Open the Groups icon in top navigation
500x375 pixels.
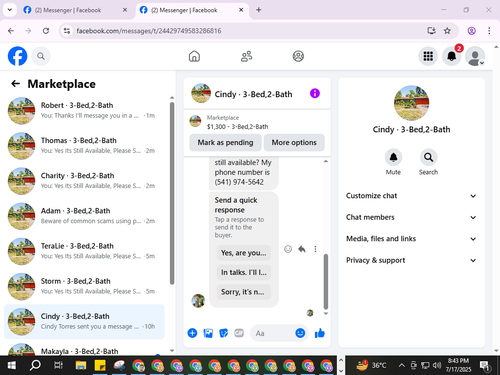click(298, 56)
